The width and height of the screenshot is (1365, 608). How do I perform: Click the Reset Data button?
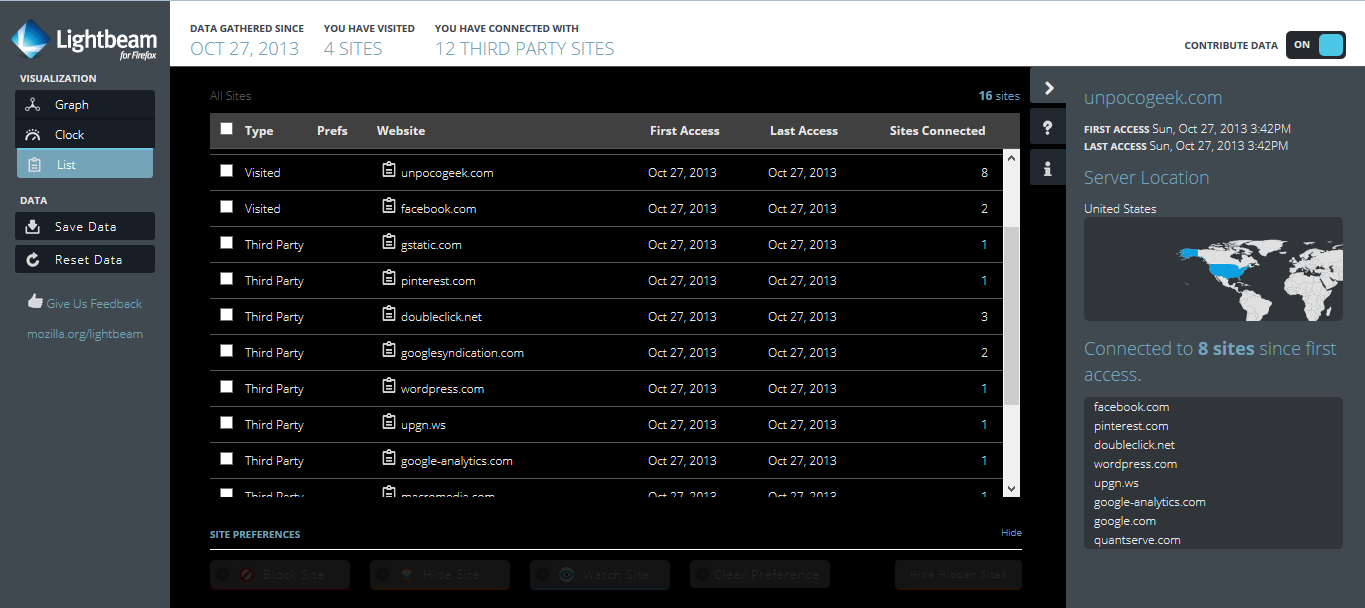(85, 260)
